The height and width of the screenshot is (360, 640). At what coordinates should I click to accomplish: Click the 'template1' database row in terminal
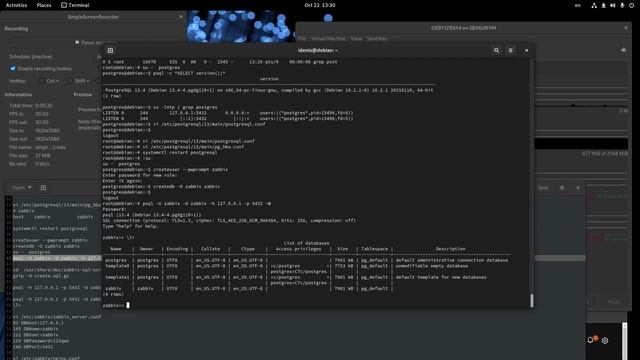pyautogui.click(x=307, y=277)
